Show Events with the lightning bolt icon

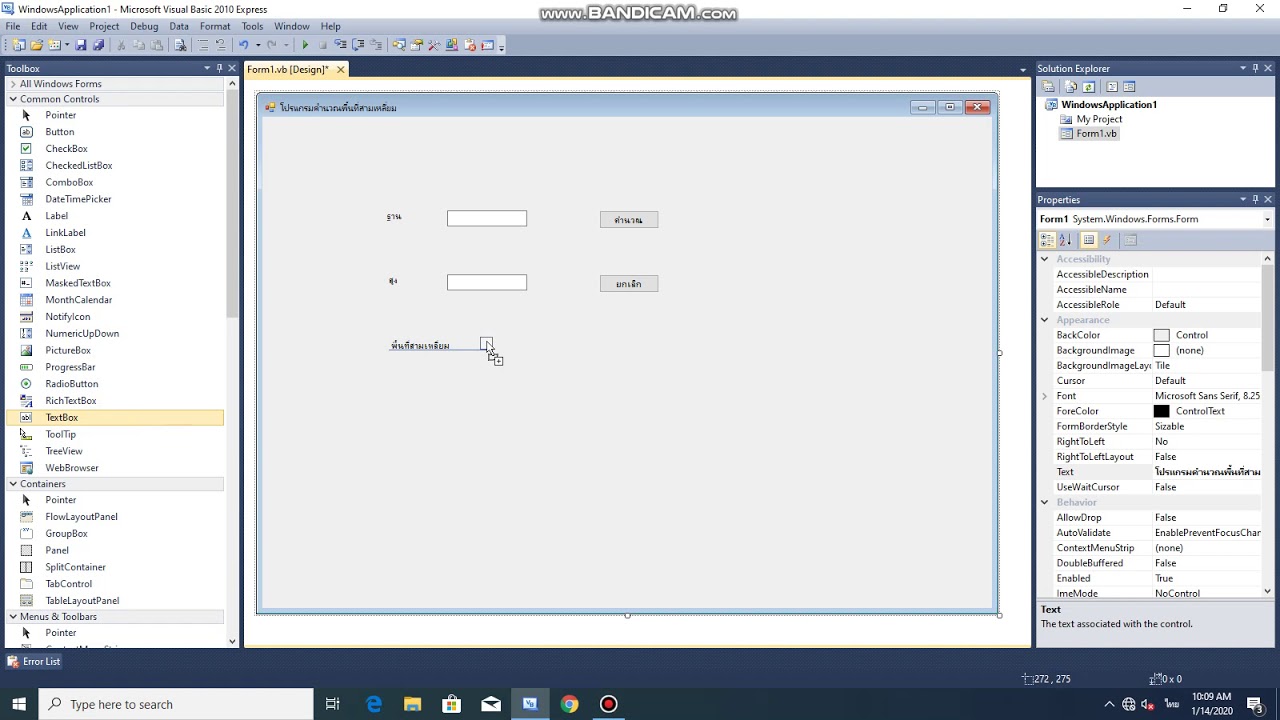point(1107,240)
